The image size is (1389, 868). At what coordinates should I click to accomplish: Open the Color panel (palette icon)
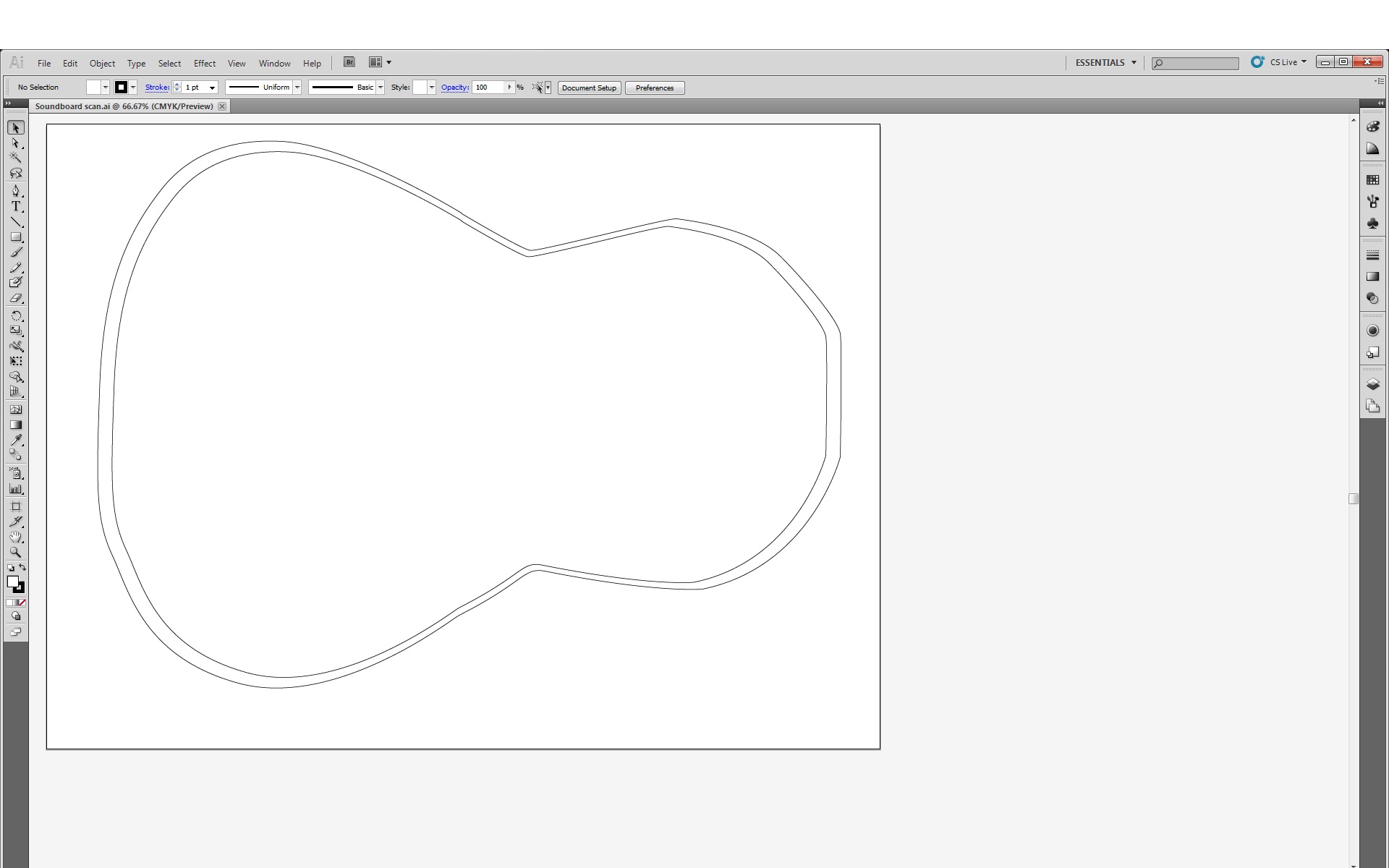[1372, 127]
